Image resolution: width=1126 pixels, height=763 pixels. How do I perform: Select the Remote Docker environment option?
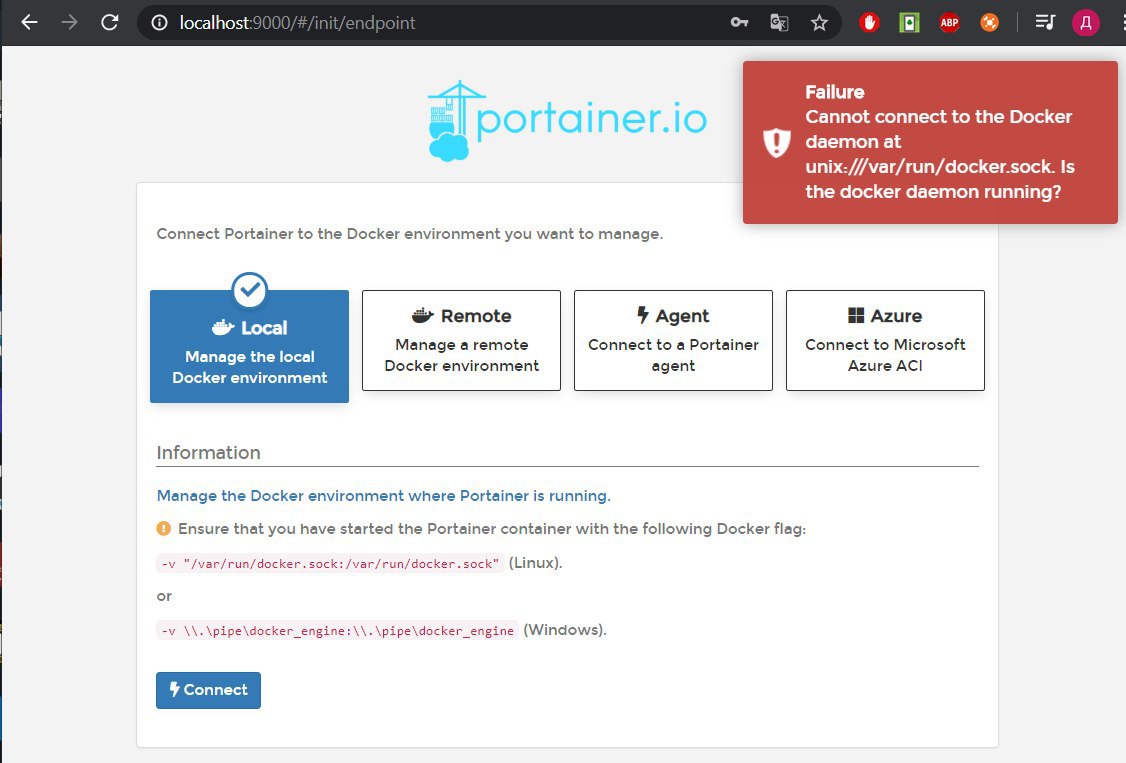(461, 340)
